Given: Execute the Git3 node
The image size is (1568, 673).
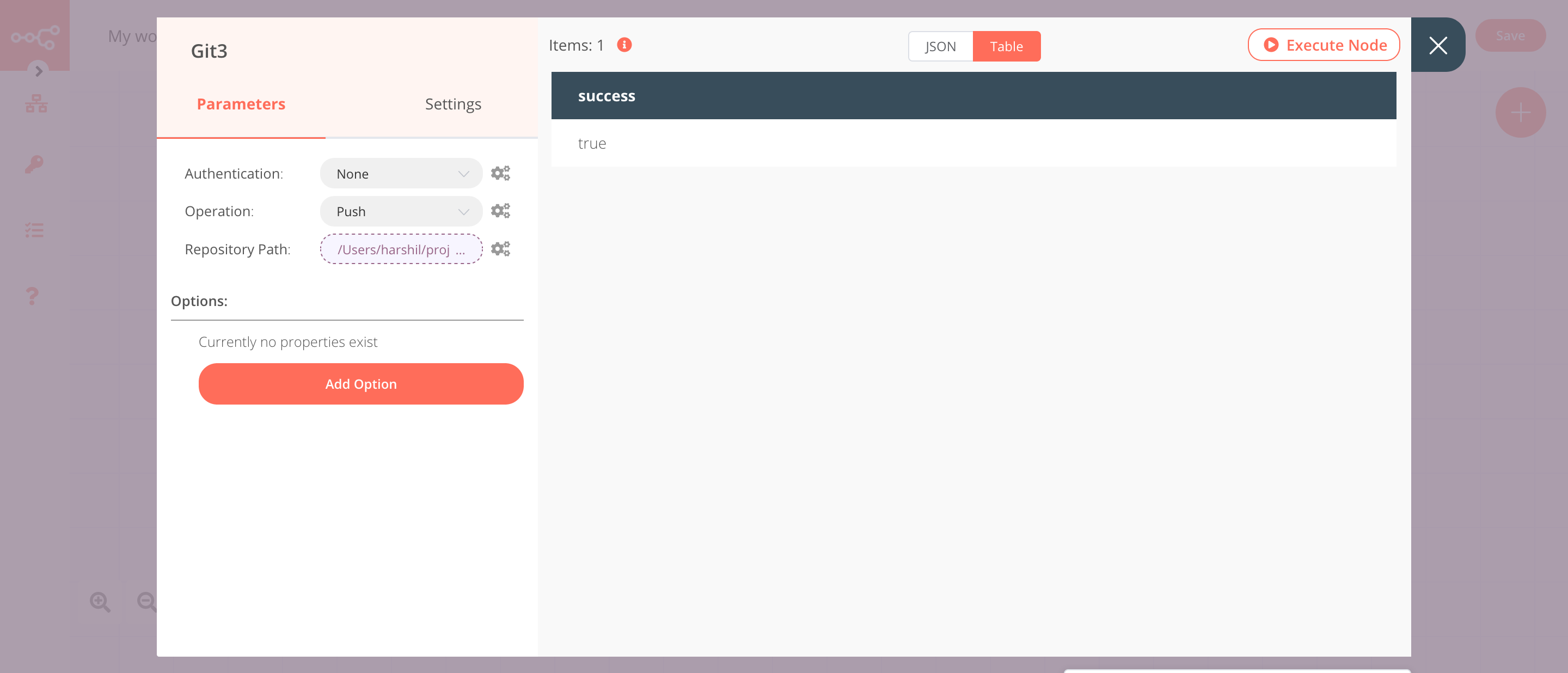Looking at the screenshot, I should click(1324, 45).
